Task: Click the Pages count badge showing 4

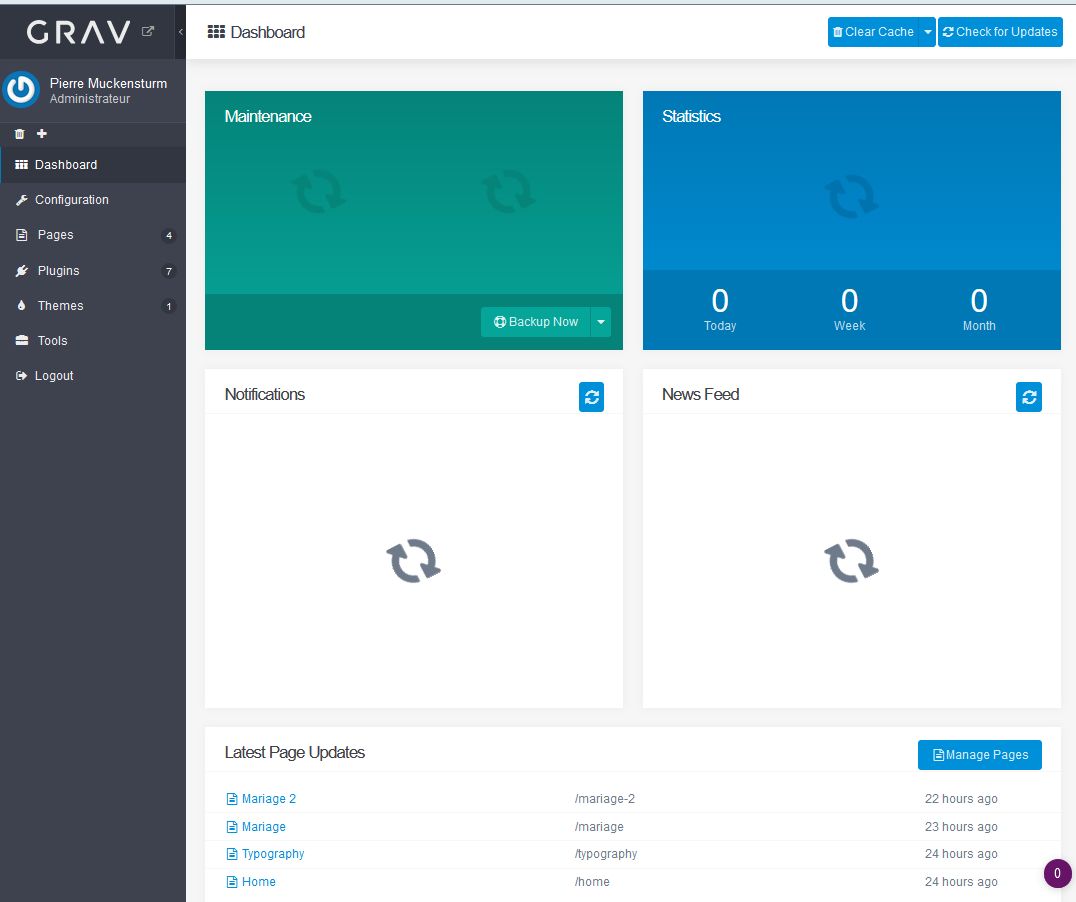Action: (x=169, y=235)
